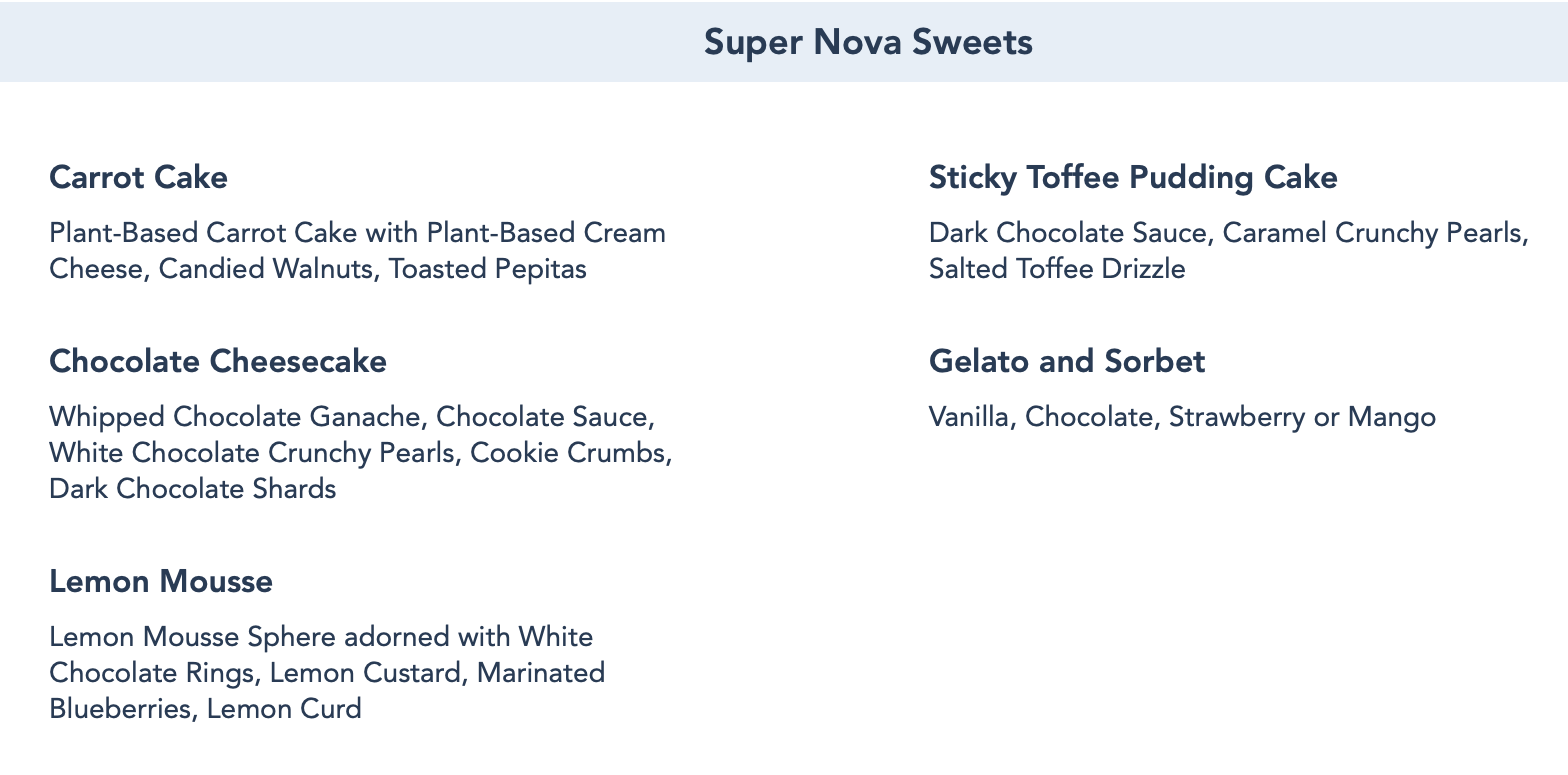Click the Super Nova Sweets section header

coord(868,42)
